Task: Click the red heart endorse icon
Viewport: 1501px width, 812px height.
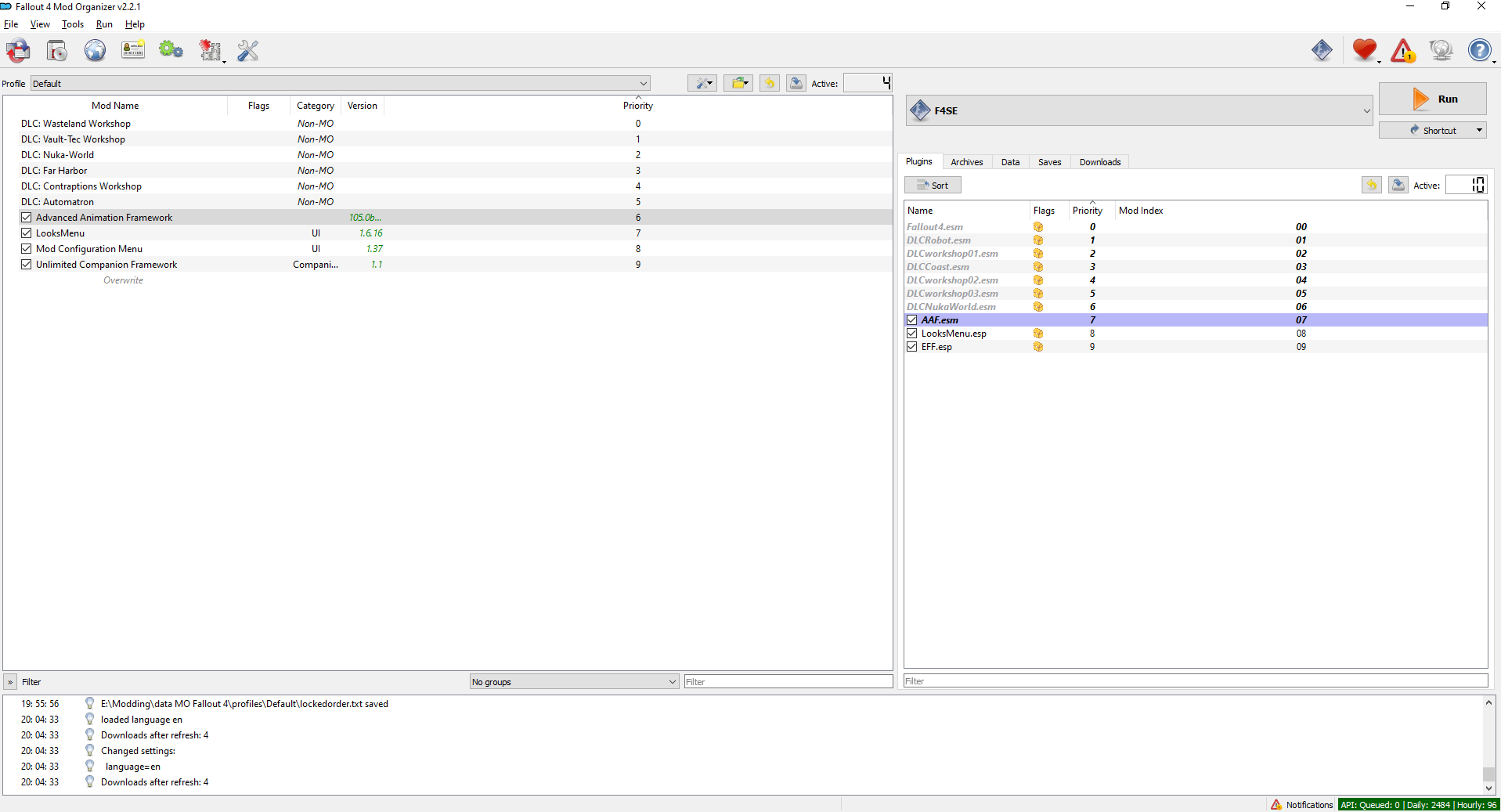Action: pos(1364,51)
